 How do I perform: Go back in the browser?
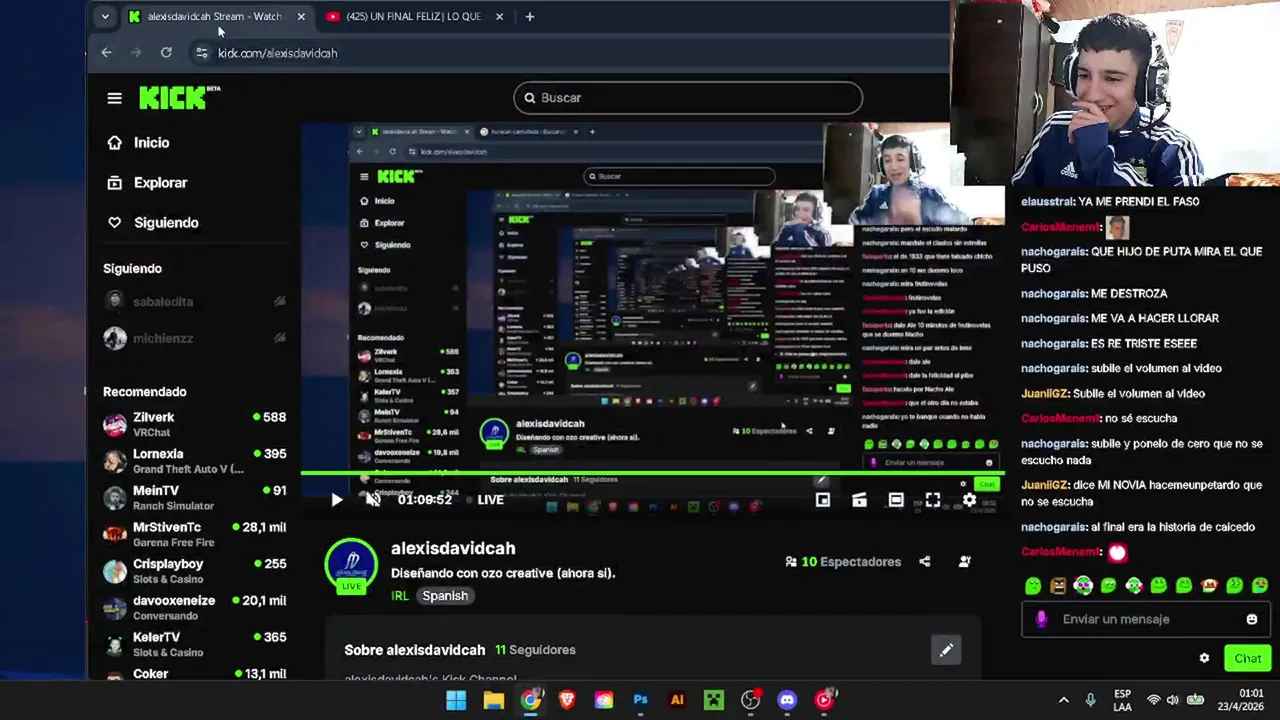pyautogui.click(x=106, y=53)
